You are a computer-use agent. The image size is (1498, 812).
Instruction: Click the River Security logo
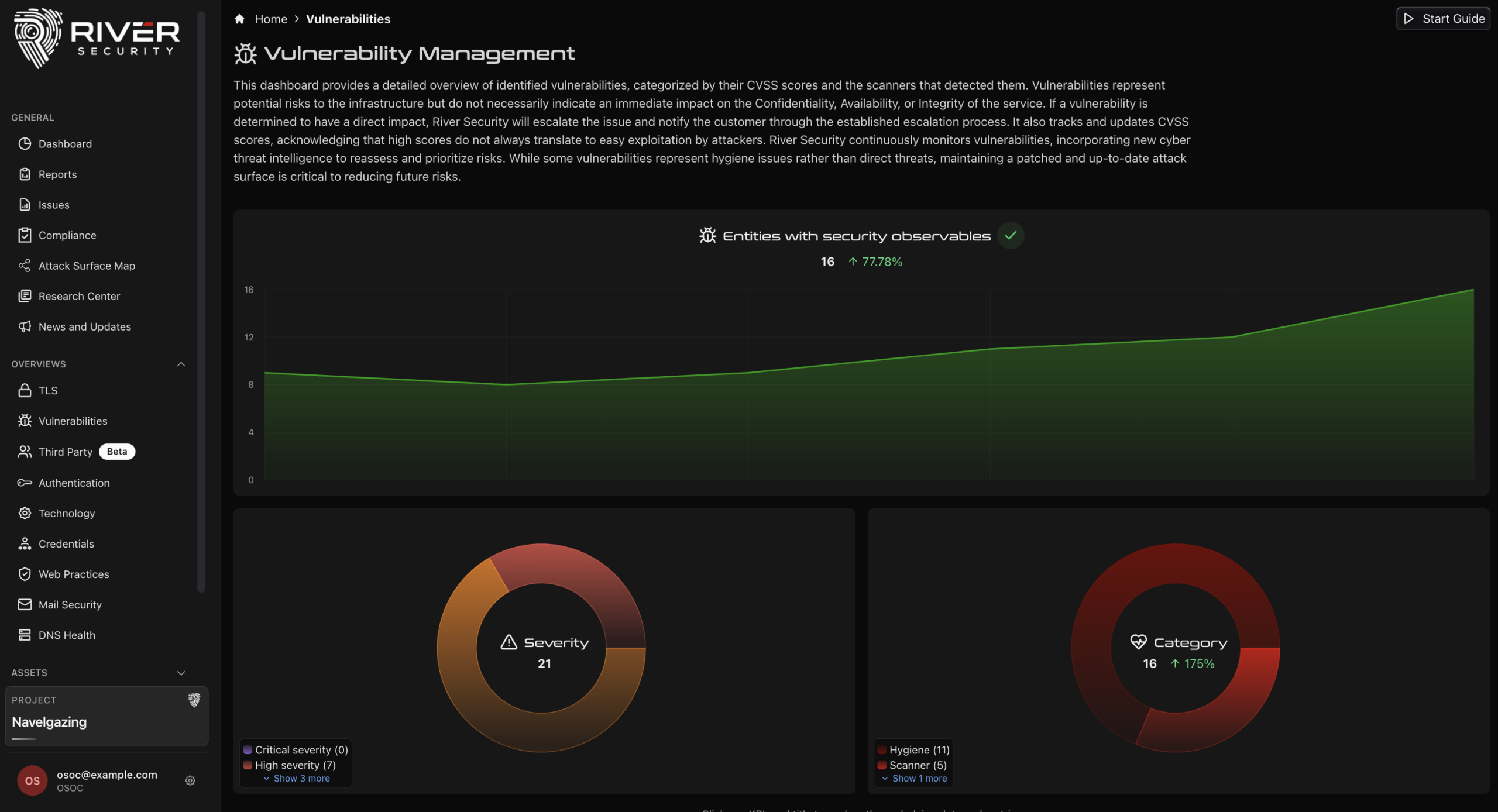pos(97,38)
